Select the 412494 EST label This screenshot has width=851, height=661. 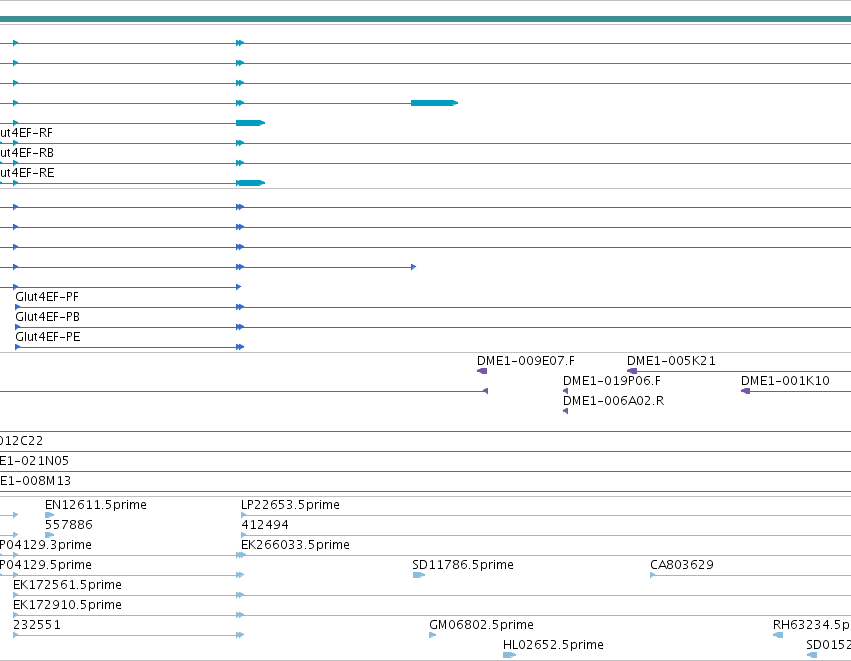tap(265, 525)
